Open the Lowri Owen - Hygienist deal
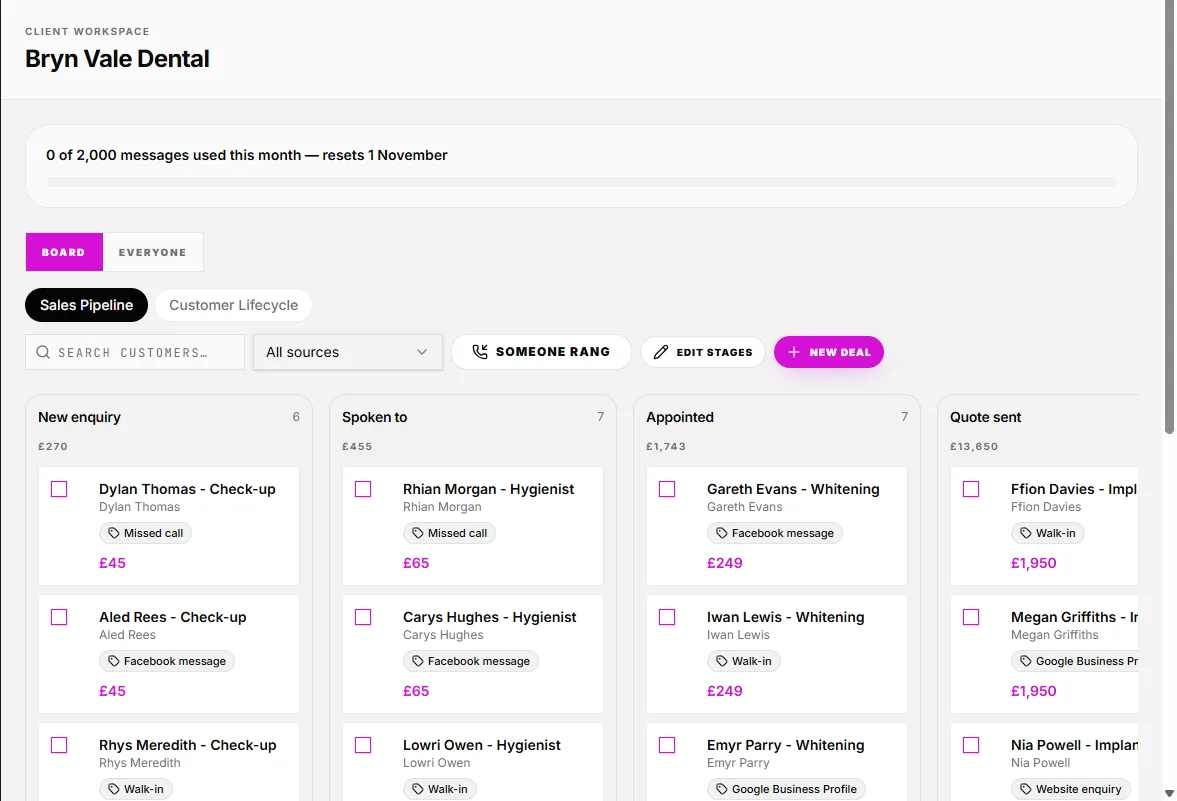This screenshot has width=1177, height=801. pos(481,745)
